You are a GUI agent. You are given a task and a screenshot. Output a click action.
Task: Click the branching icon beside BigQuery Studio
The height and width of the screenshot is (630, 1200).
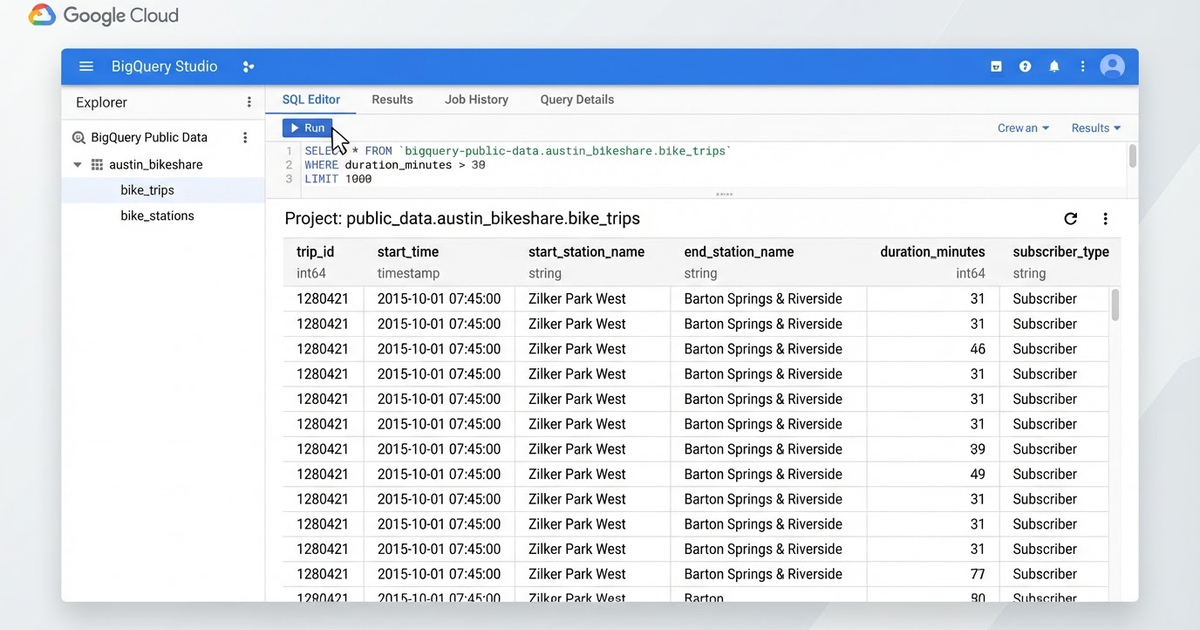point(248,67)
